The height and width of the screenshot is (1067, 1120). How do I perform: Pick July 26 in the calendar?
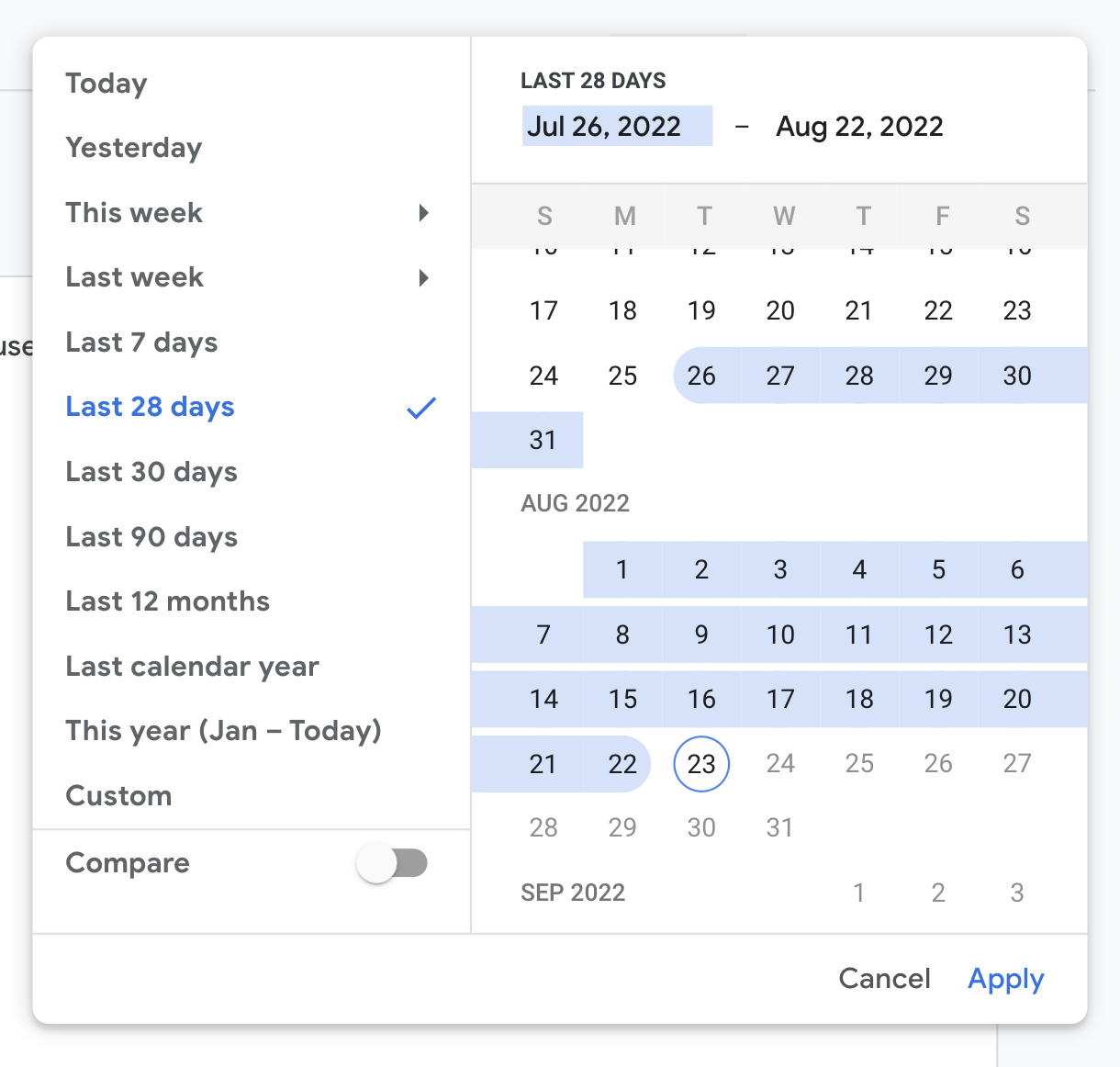(x=701, y=376)
